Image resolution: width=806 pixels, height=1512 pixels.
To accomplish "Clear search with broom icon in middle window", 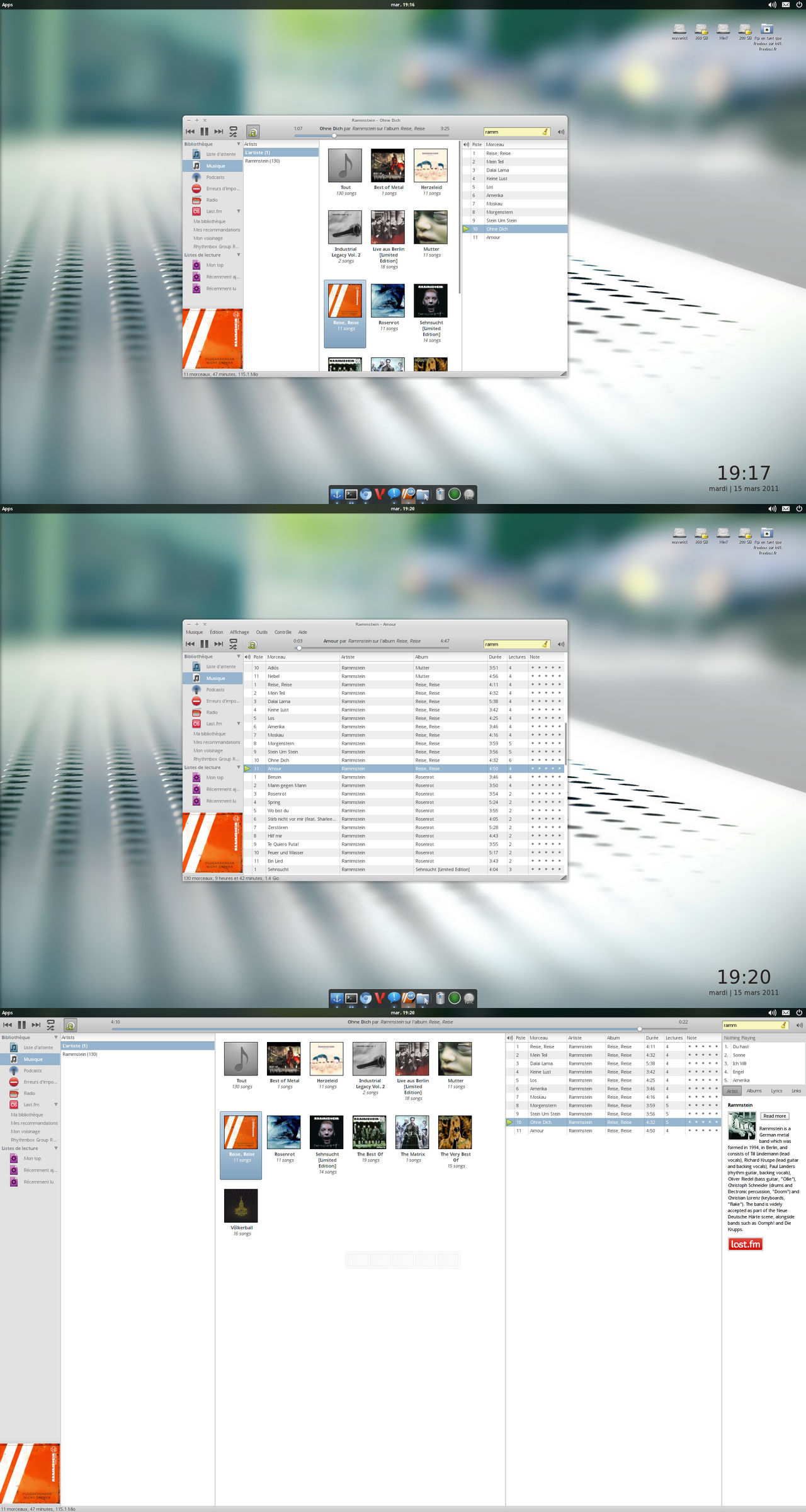I will [x=545, y=644].
